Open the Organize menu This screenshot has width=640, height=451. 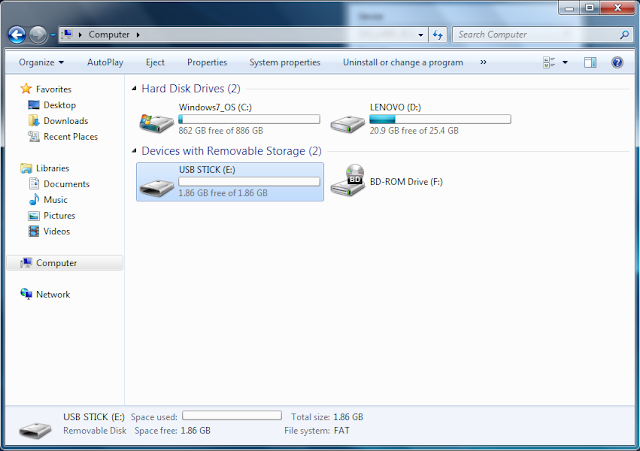click(41, 62)
